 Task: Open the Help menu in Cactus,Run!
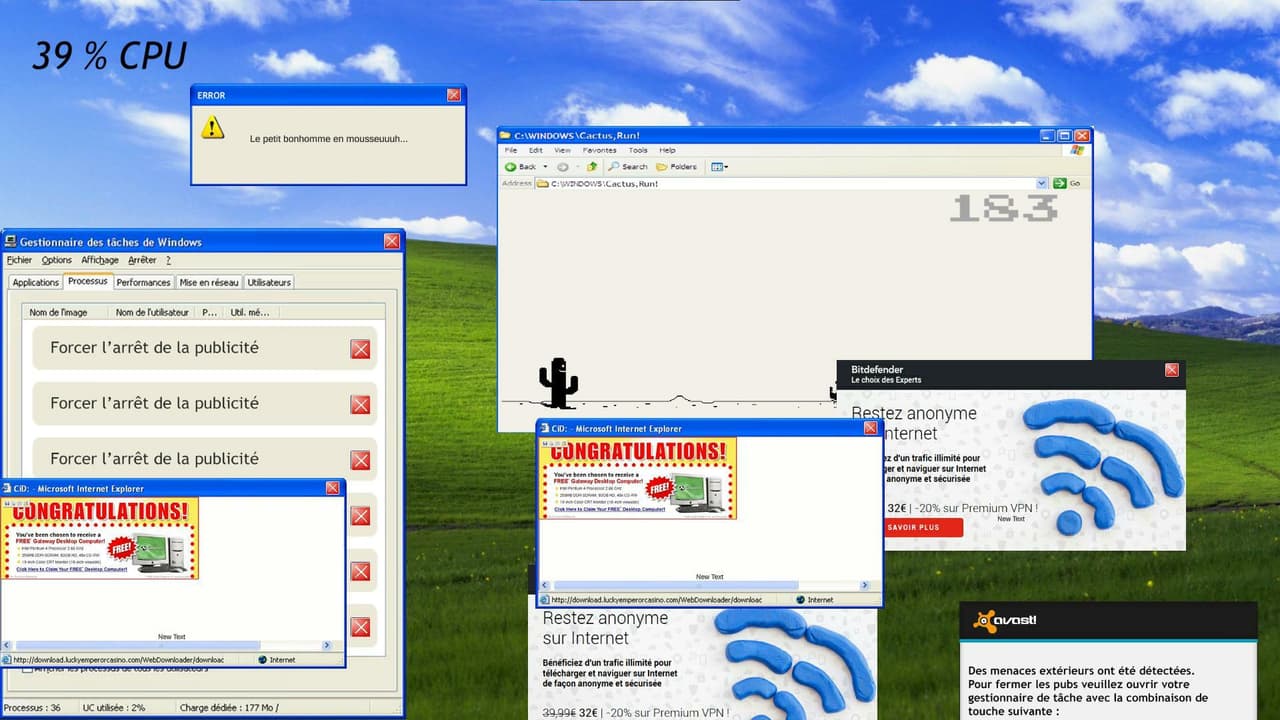click(667, 150)
